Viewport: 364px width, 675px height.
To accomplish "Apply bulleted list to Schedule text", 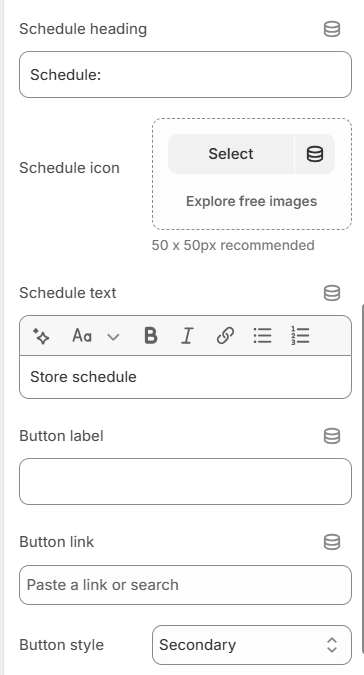I will tap(262, 336).
